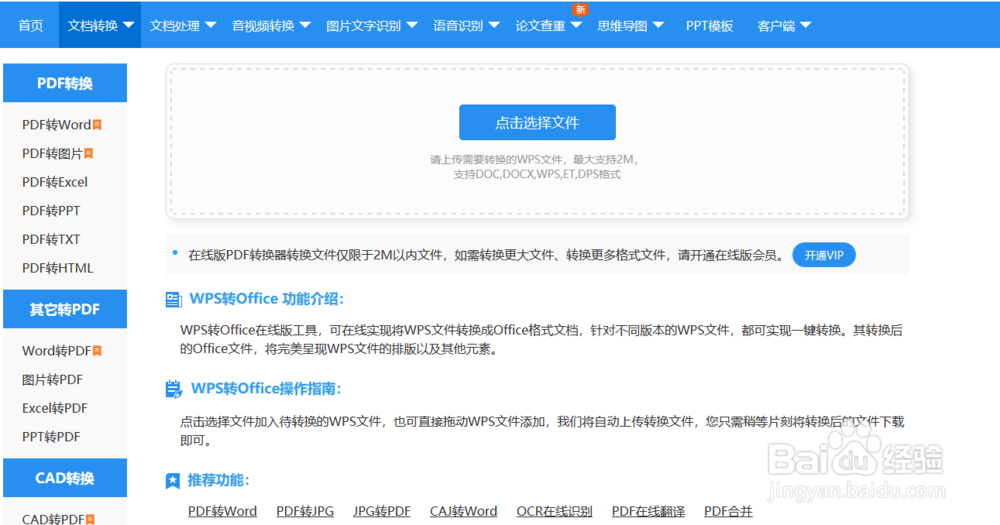
Task: Click hot badge icon beside PDF转Word
Action: (97, 124)
